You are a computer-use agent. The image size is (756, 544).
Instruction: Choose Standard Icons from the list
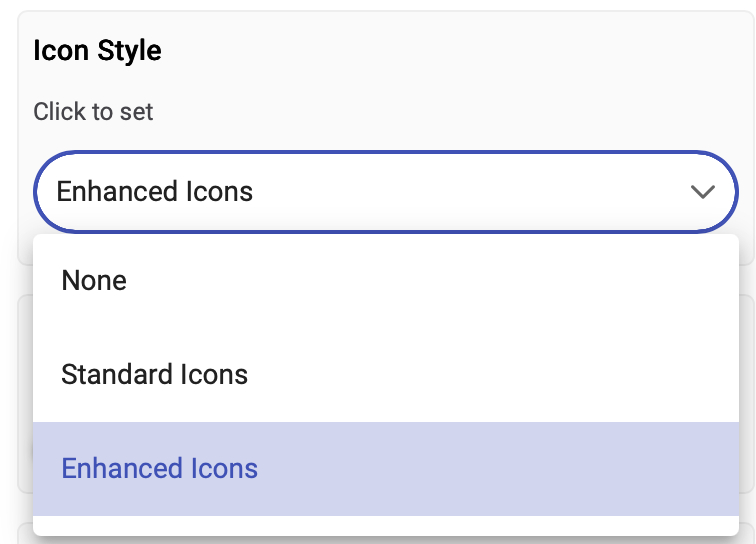154,375
